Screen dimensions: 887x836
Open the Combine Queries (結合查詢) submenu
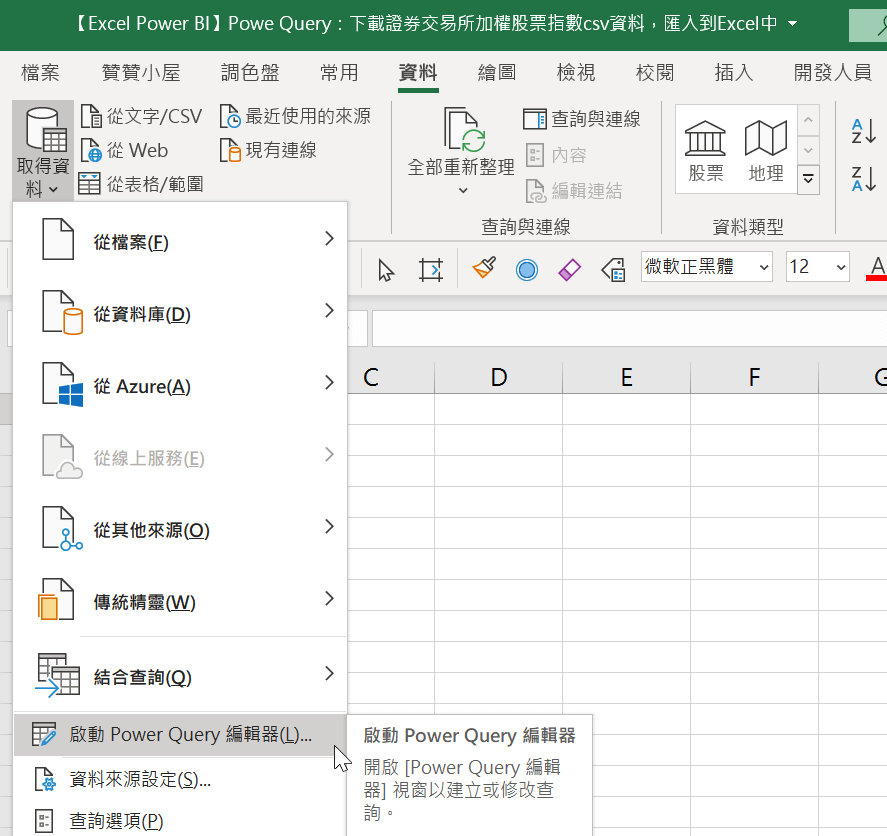point(180,675)
